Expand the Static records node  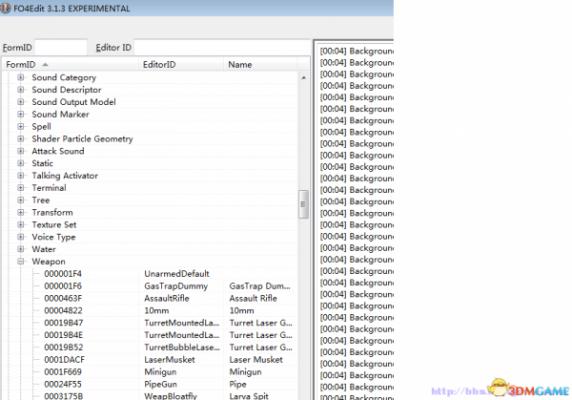[x=21, y=163]
